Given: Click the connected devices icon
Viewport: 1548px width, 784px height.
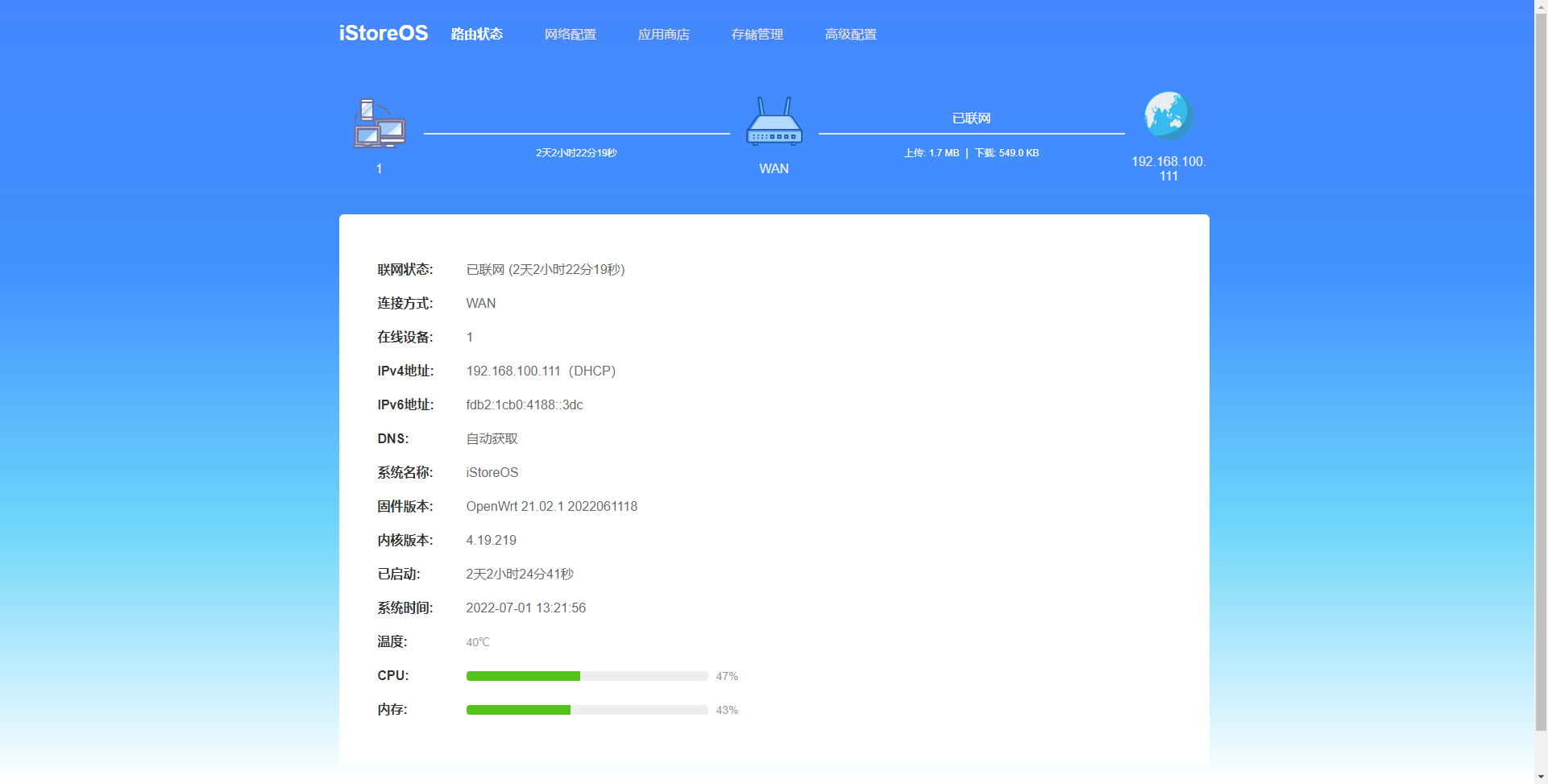Looking at the screenshot, I should coord(379,123).
